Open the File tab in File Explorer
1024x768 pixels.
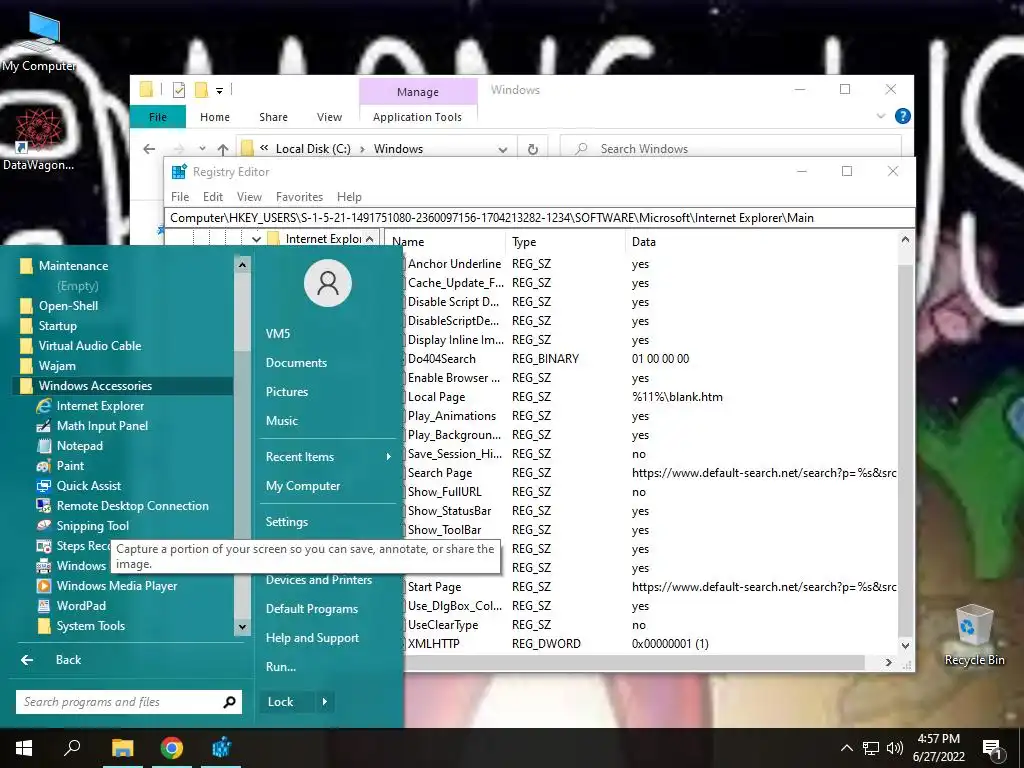(158, 117)
